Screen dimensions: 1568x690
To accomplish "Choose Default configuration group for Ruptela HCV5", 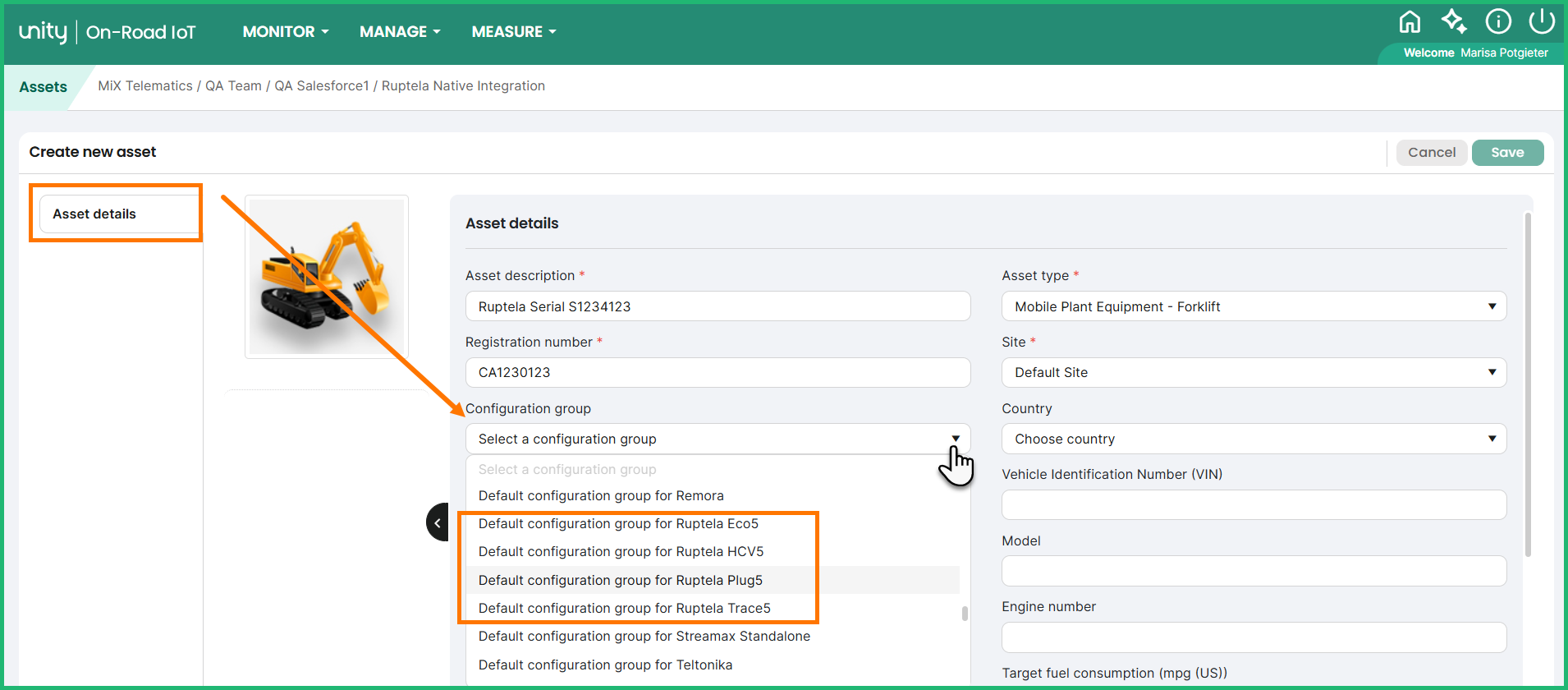I will coord(713,552).
